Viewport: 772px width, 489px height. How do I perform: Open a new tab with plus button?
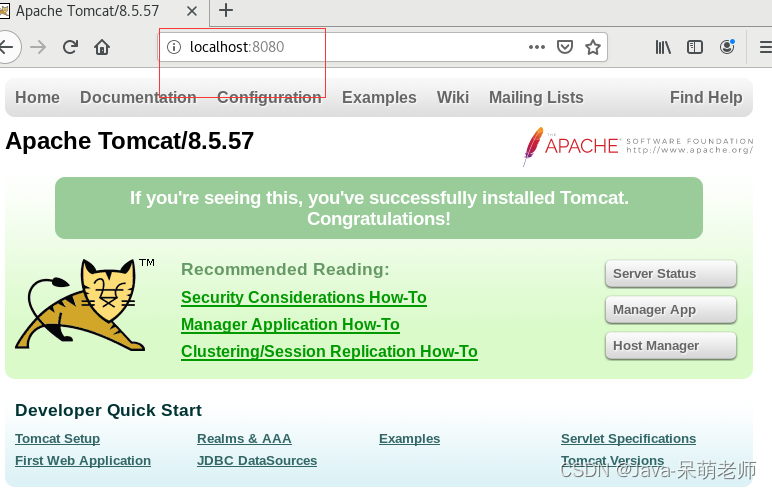point(226,10)
